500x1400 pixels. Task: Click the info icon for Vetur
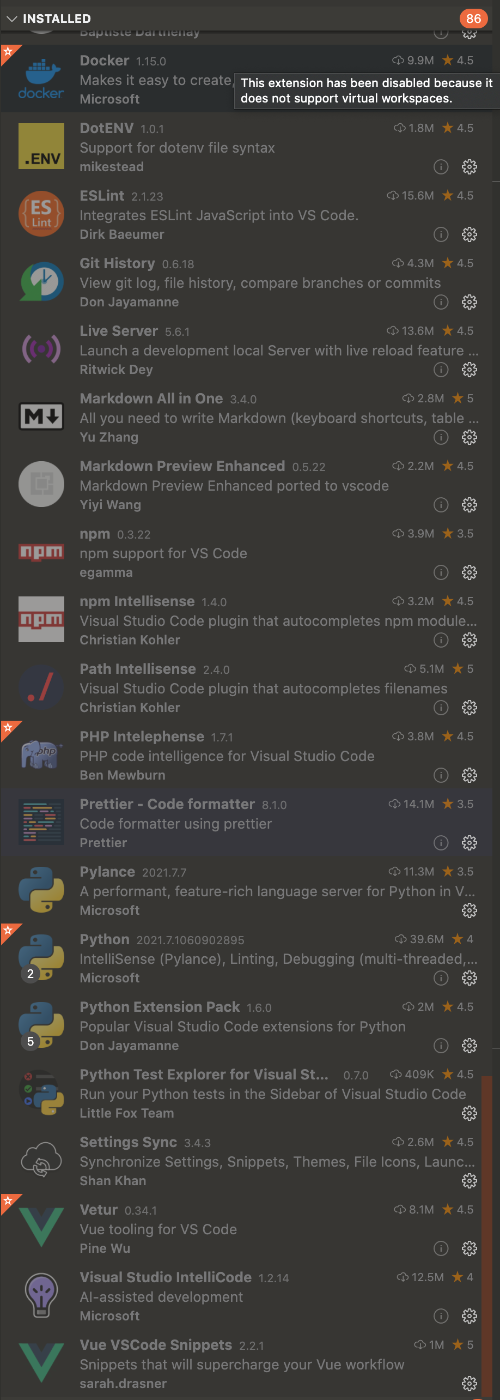tap(441, 1248)
